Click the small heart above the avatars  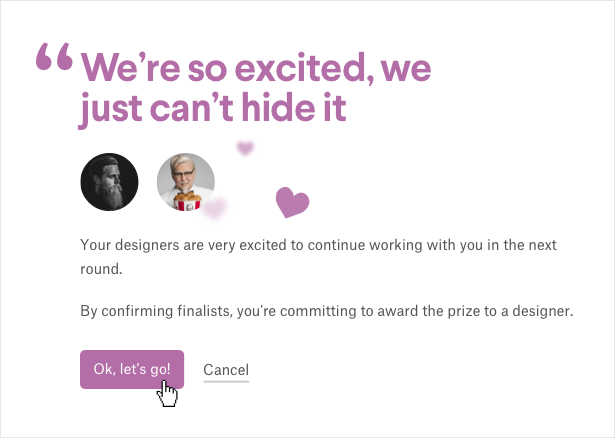tap(246, 148)
